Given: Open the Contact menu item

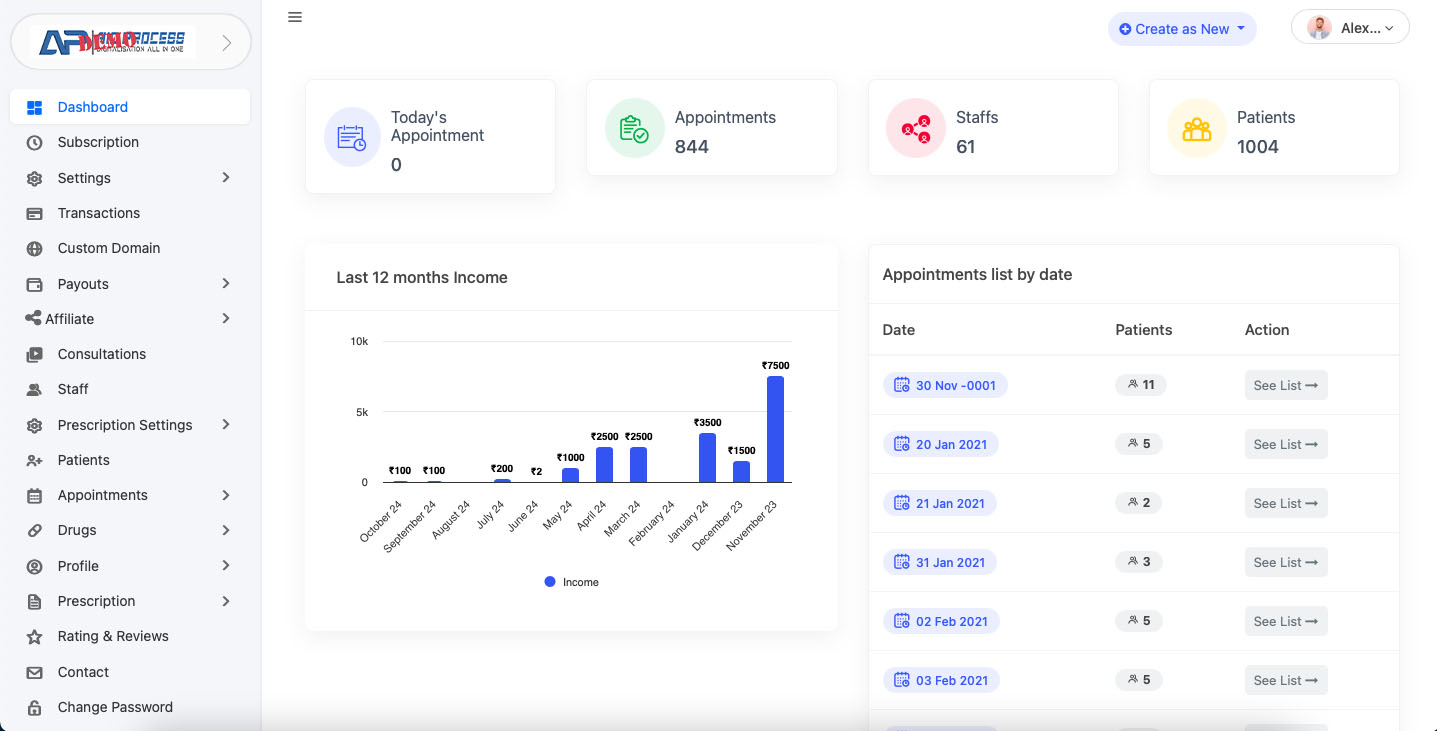Looking at the screenshot, I should click(x=130, y=672).
